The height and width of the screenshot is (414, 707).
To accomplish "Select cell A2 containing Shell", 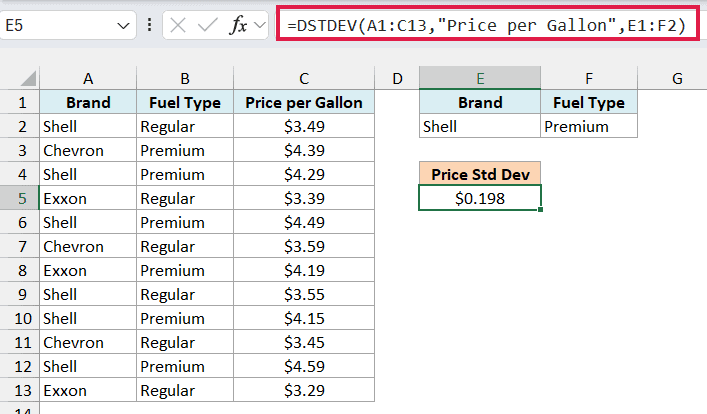I will [x=88, y=126].
